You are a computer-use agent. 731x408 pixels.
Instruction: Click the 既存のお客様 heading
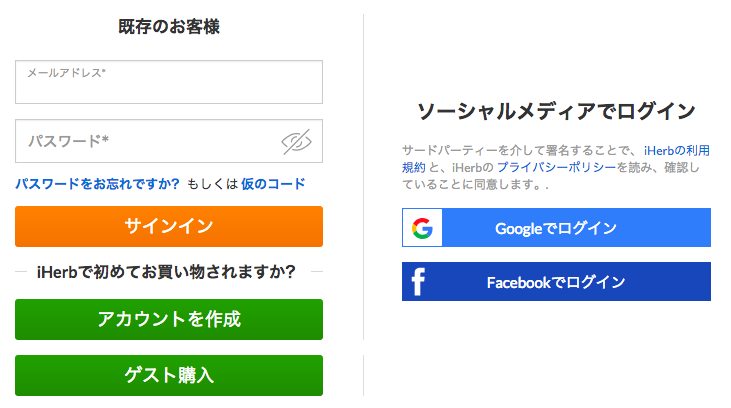click(x=169, y=27)
